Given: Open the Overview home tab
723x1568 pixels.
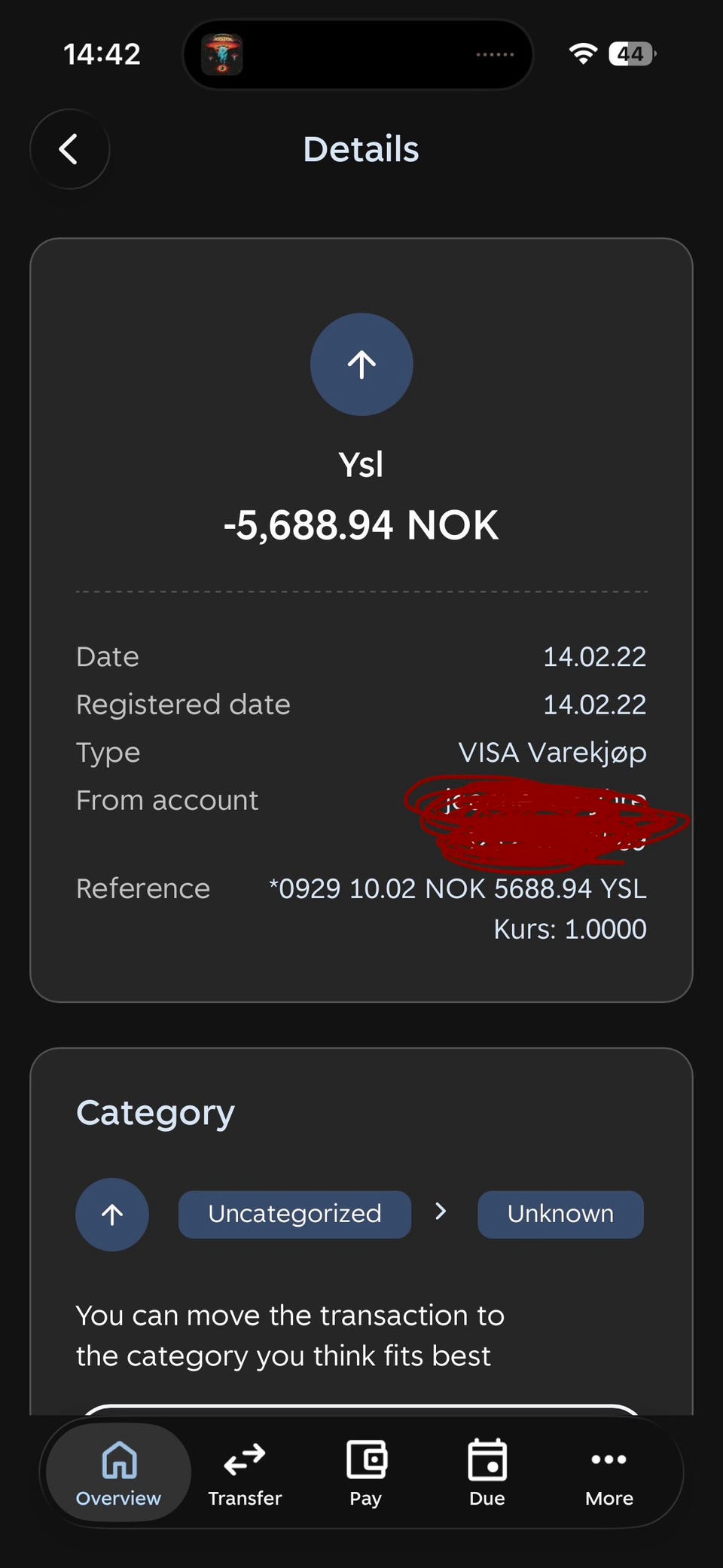Looking at the screenshot, I should [119, 1472].
